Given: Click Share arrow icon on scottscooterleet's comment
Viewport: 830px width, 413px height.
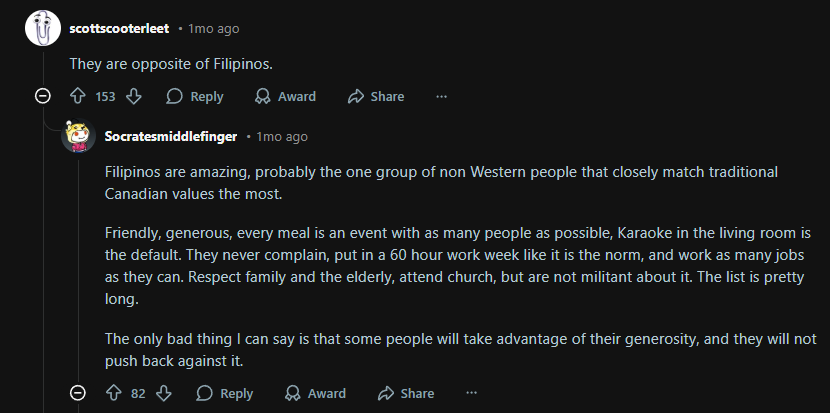Looking at the screenshot, I should pos(356,96).
